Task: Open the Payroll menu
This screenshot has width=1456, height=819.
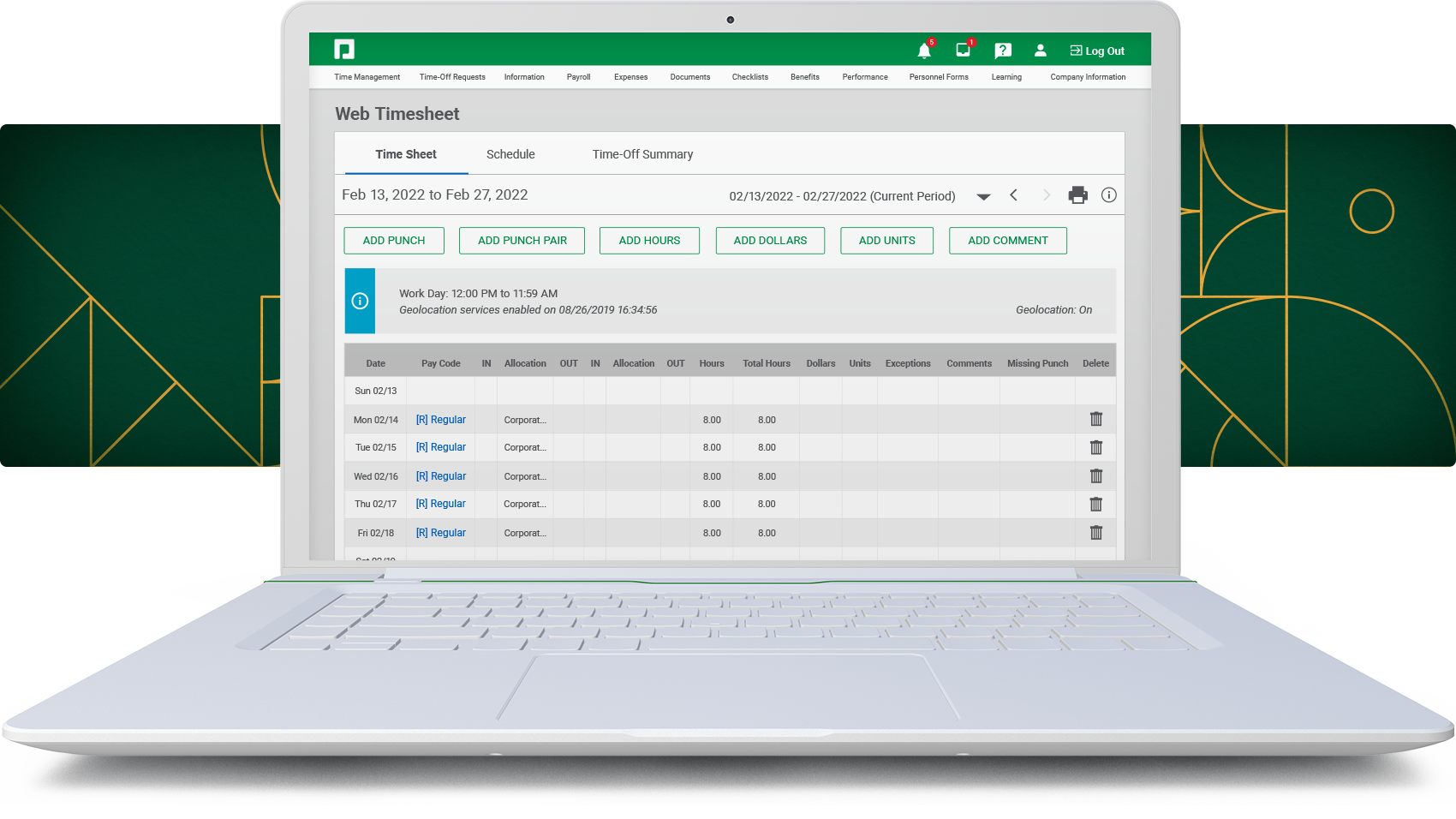Action: click(x=578, y=77)
